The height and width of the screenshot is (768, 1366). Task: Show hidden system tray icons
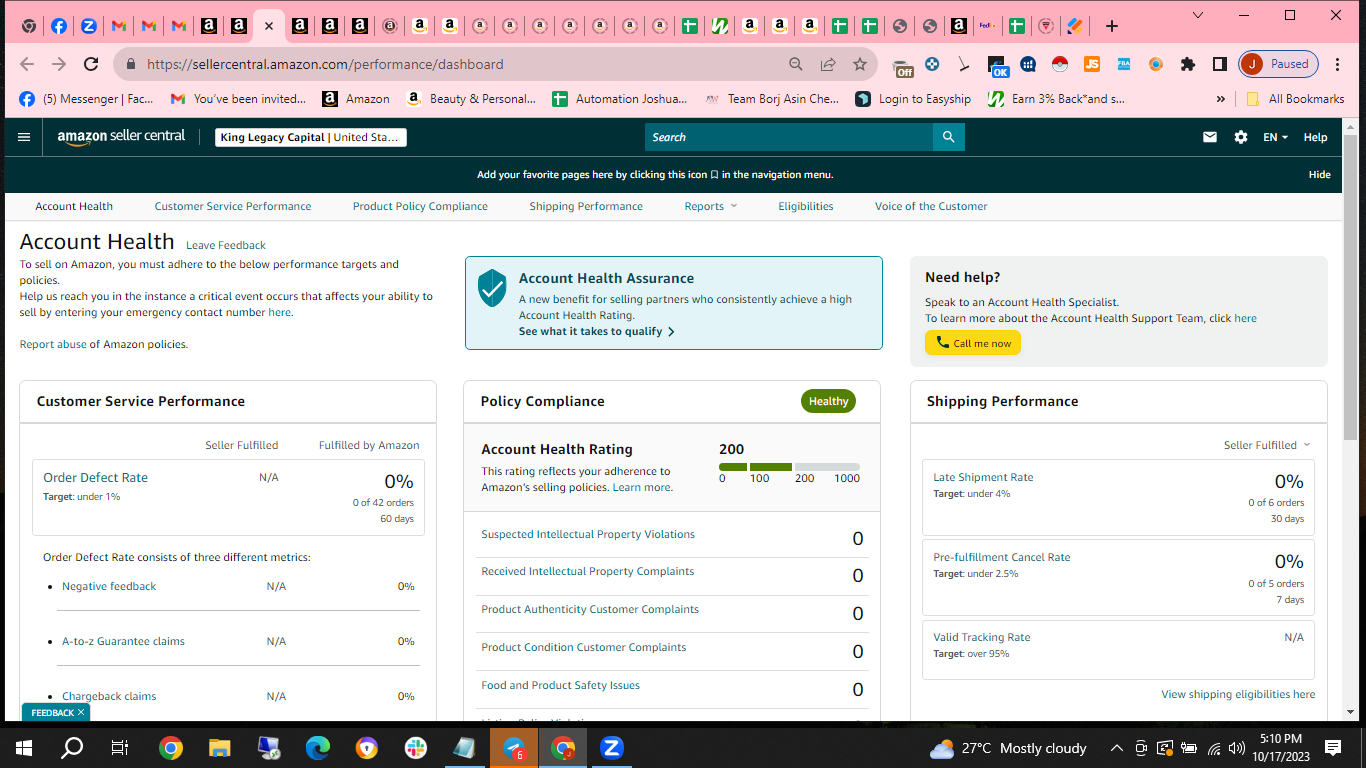coord(1117,748)
